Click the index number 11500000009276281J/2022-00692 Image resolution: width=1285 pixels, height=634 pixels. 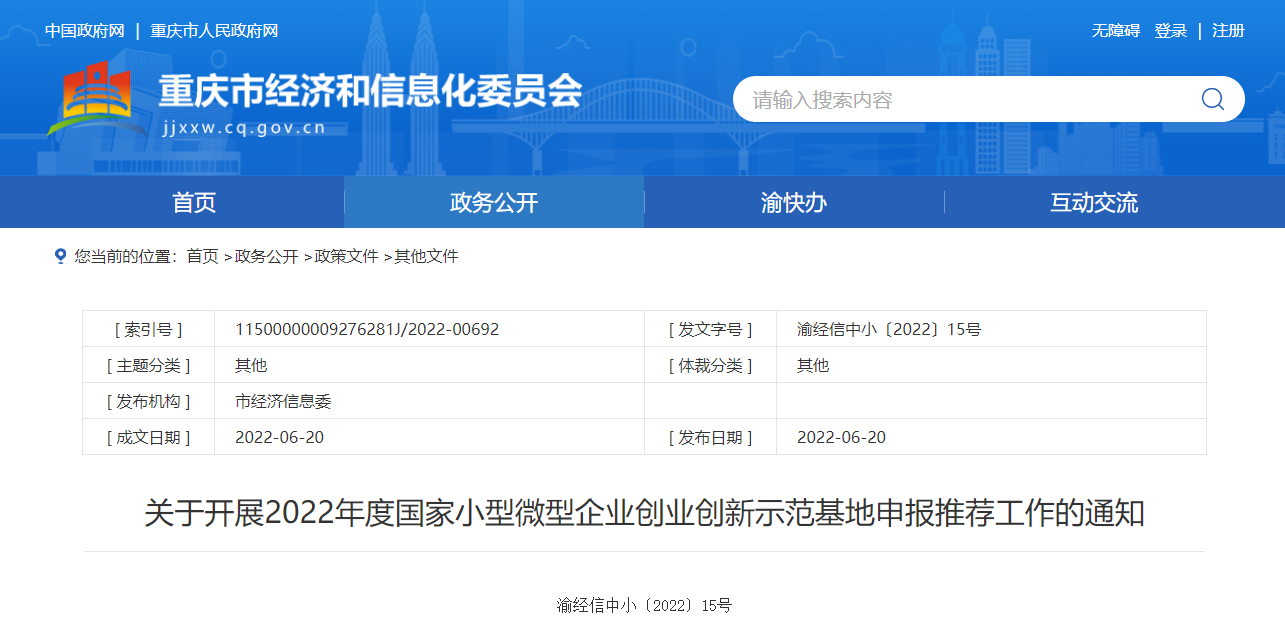[x=367, y=329]
